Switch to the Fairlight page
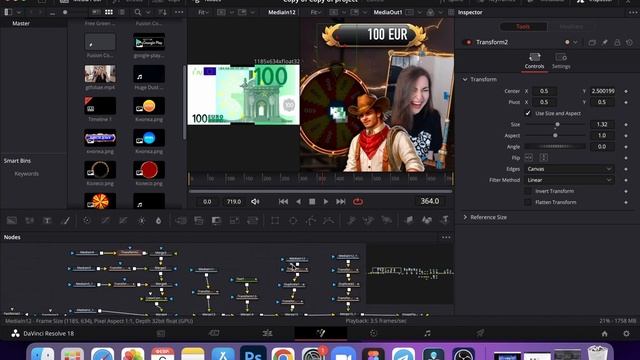Viewport: 640px width, 360px height. pyautogui.click(x=427, y=333)
